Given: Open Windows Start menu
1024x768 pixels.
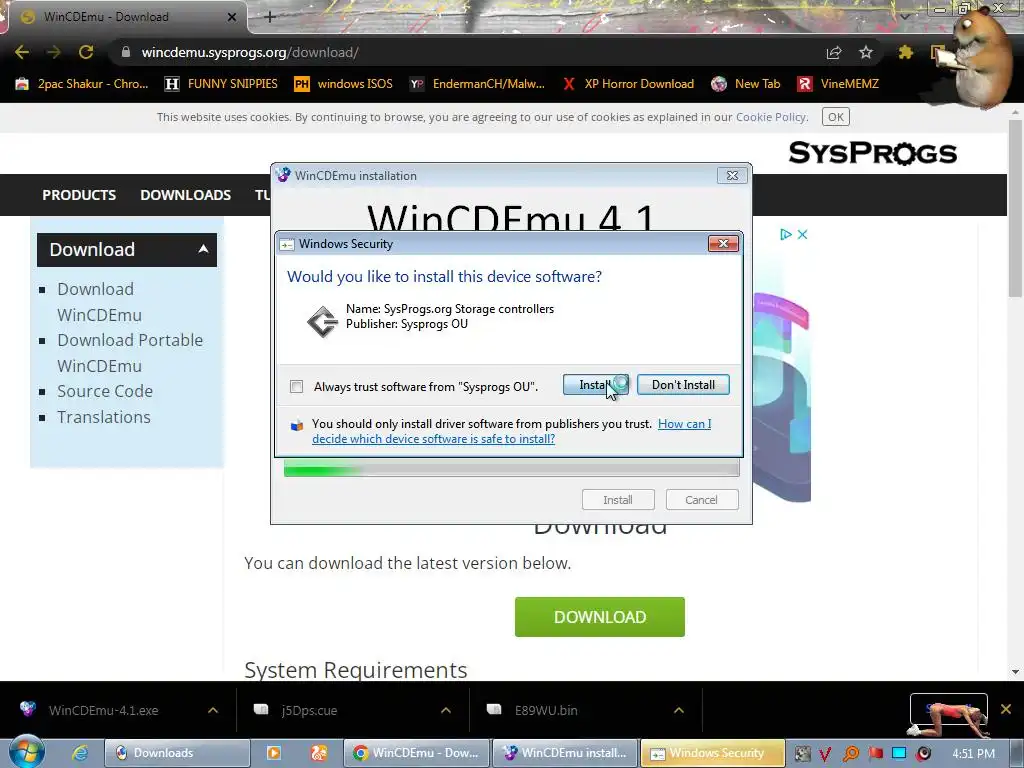Looking at the screenshot, I should (x=27, y=753).
